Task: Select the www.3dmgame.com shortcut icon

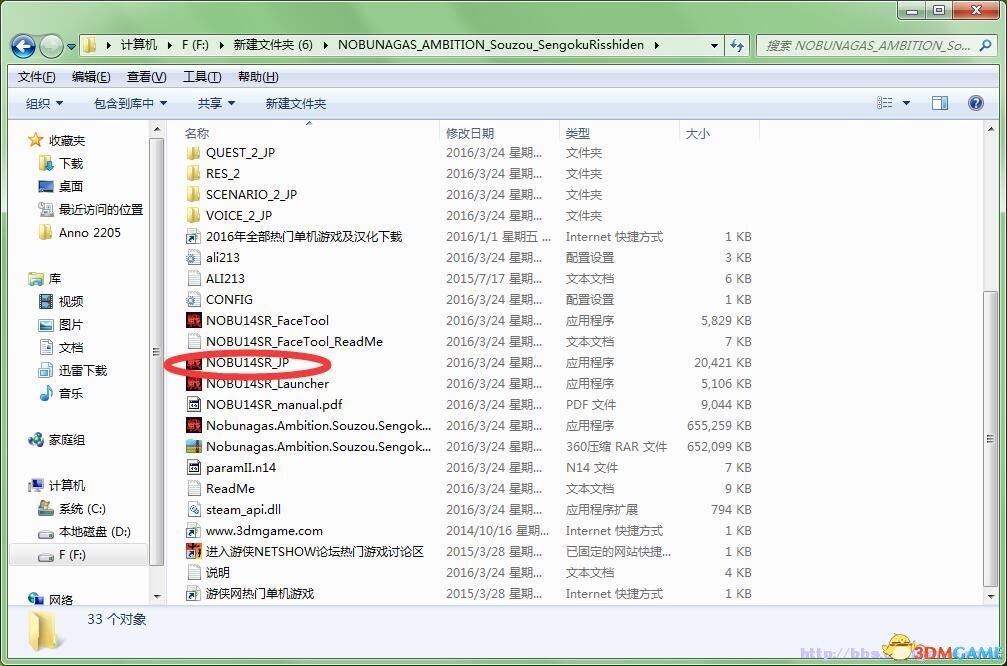Action: click(193, 530)
